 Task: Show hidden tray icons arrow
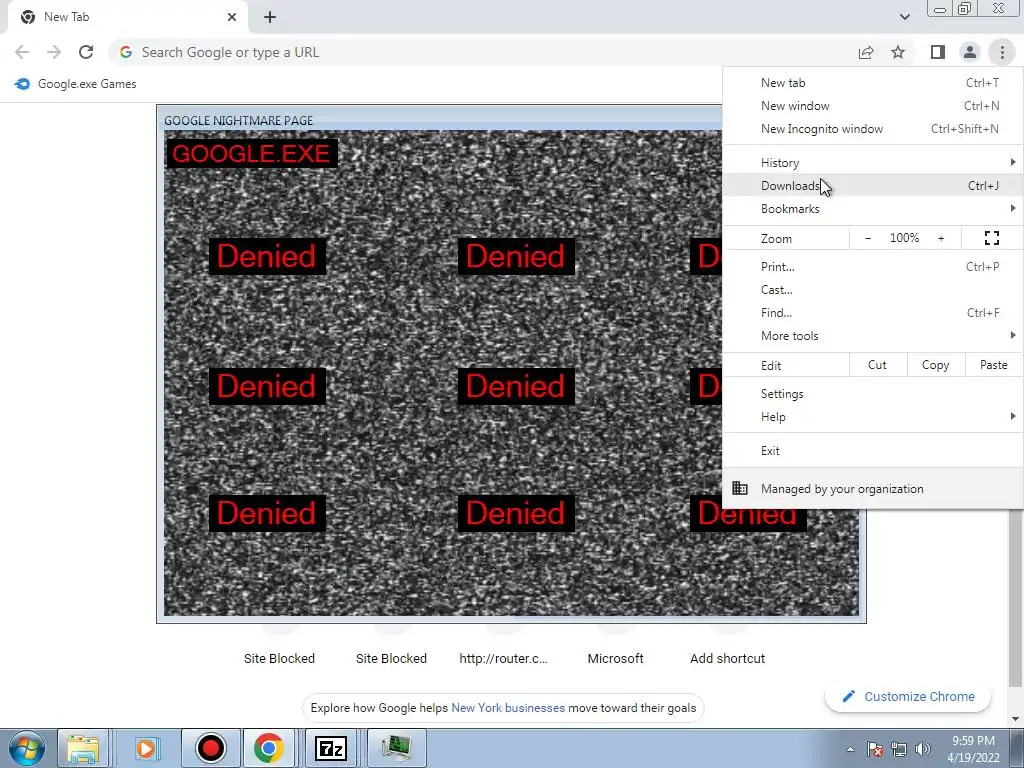coord(850,749)
